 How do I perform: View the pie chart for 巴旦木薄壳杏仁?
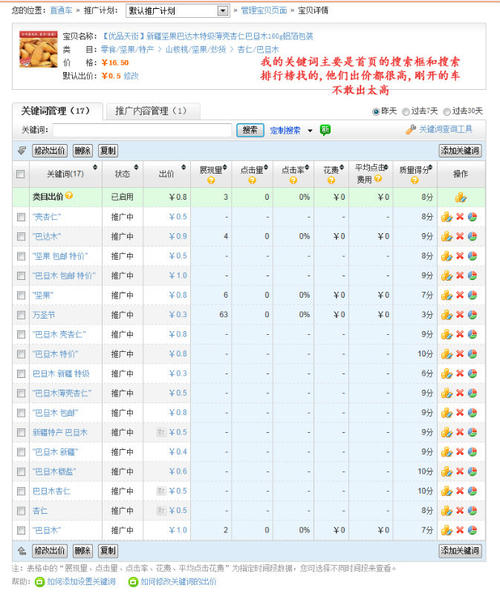(x=472, y=393)
